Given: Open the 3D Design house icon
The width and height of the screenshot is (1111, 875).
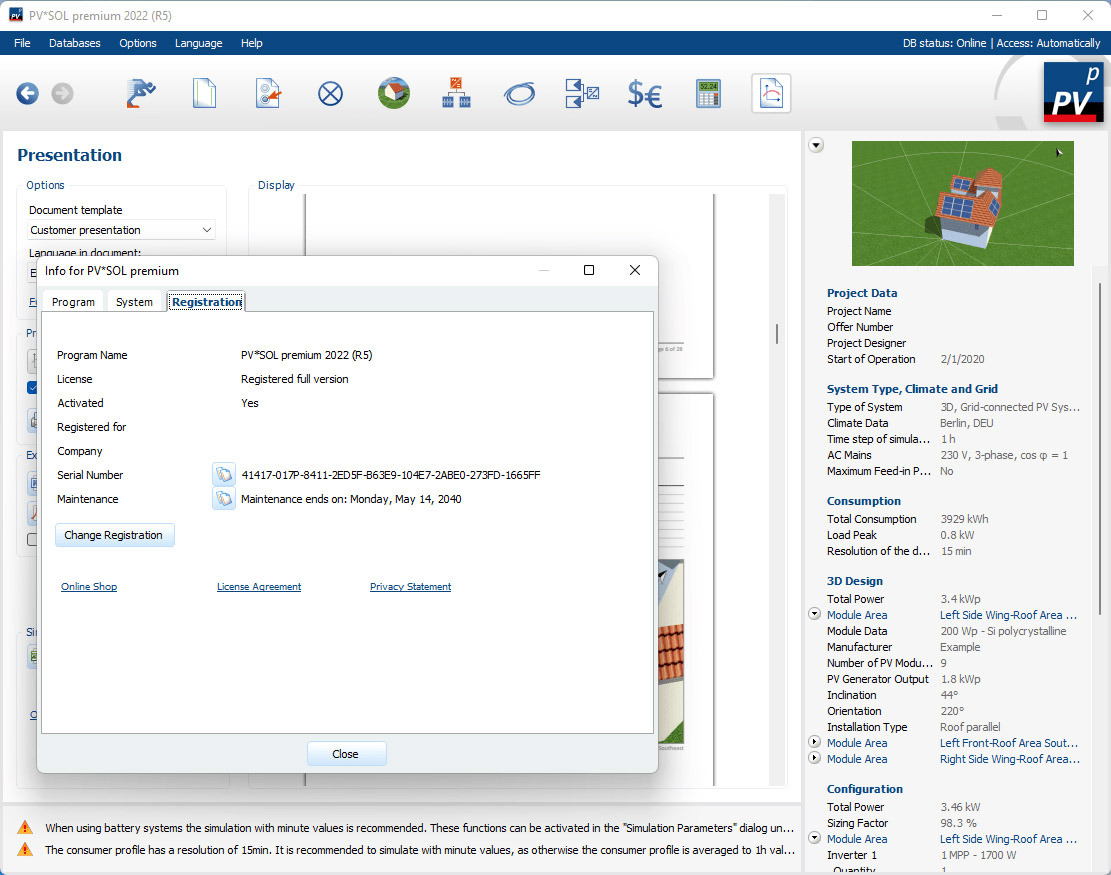Looking at the screenshot, I should (x=394, y=94).
